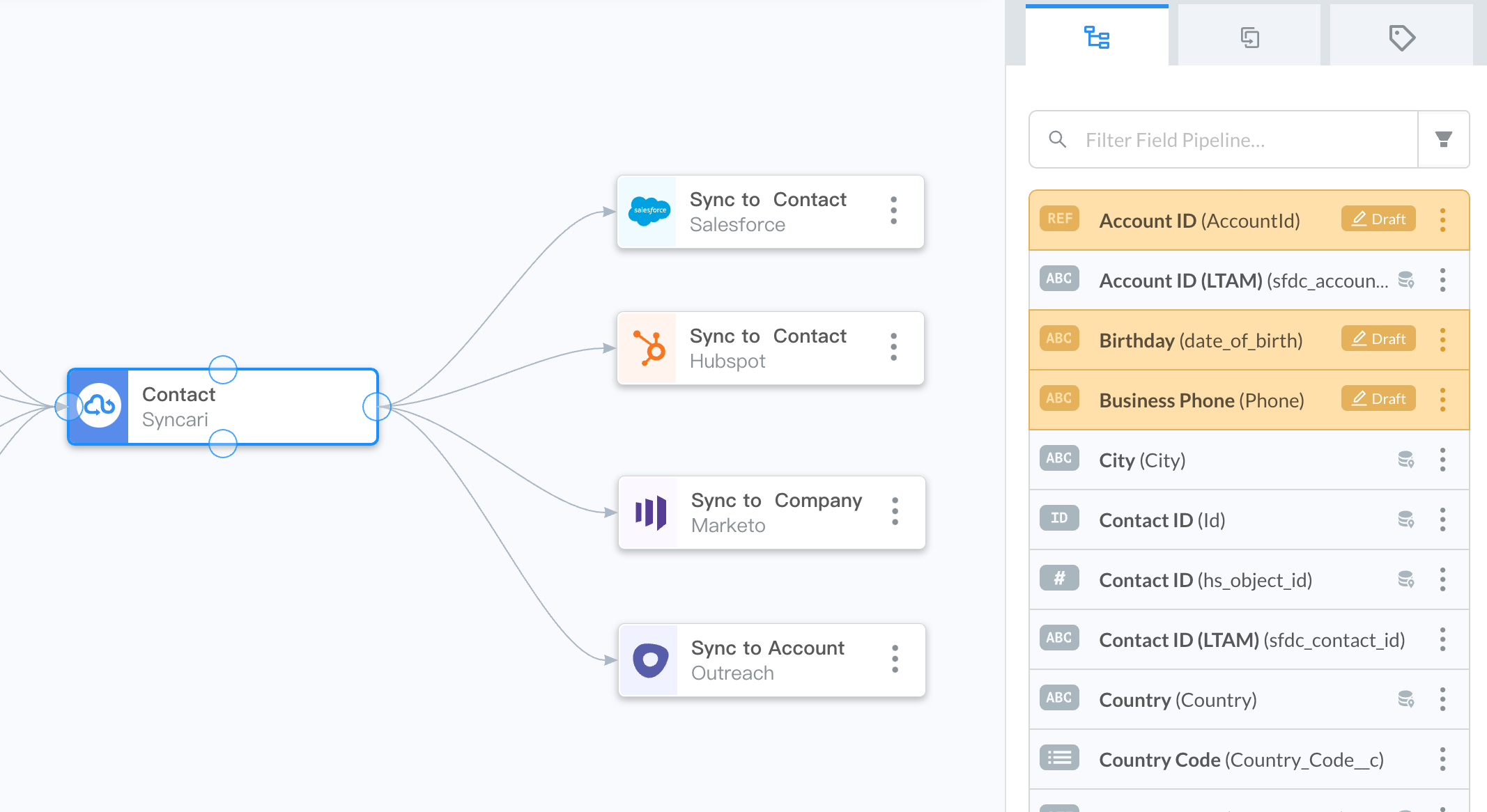Click the Draft badge on Birthday field

[x=1378, y=339]
